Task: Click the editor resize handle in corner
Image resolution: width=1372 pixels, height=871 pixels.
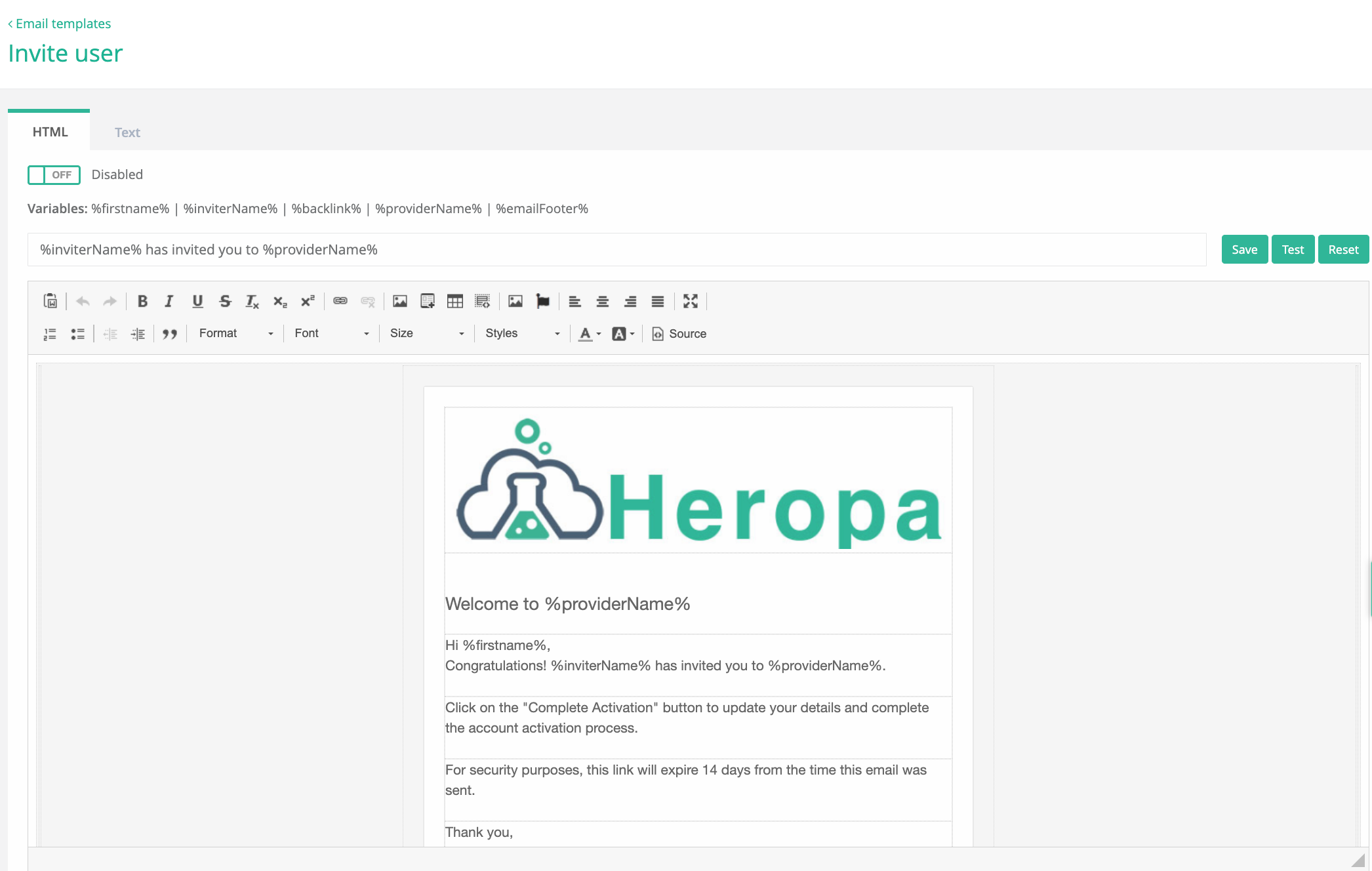Action: tap(1358, 859)
